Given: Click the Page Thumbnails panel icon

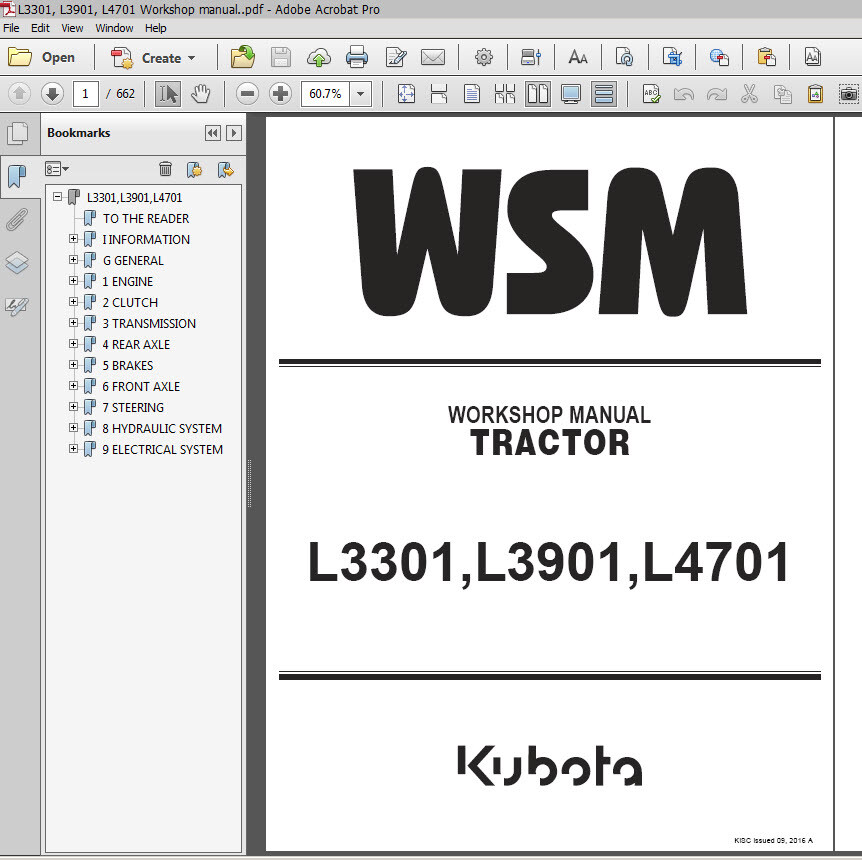Looking at the screenshot, I should (x=17, y=133).
